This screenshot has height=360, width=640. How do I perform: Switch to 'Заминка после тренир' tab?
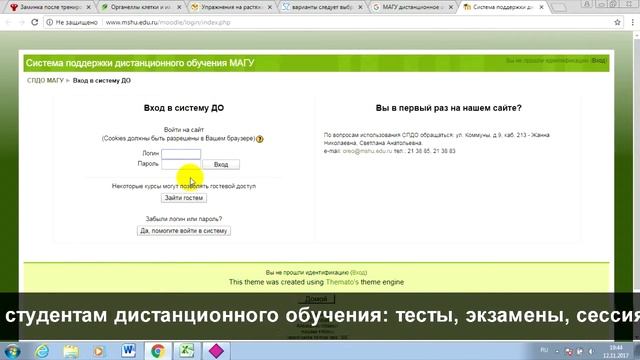pyautogui.click(x=50, y=7)
